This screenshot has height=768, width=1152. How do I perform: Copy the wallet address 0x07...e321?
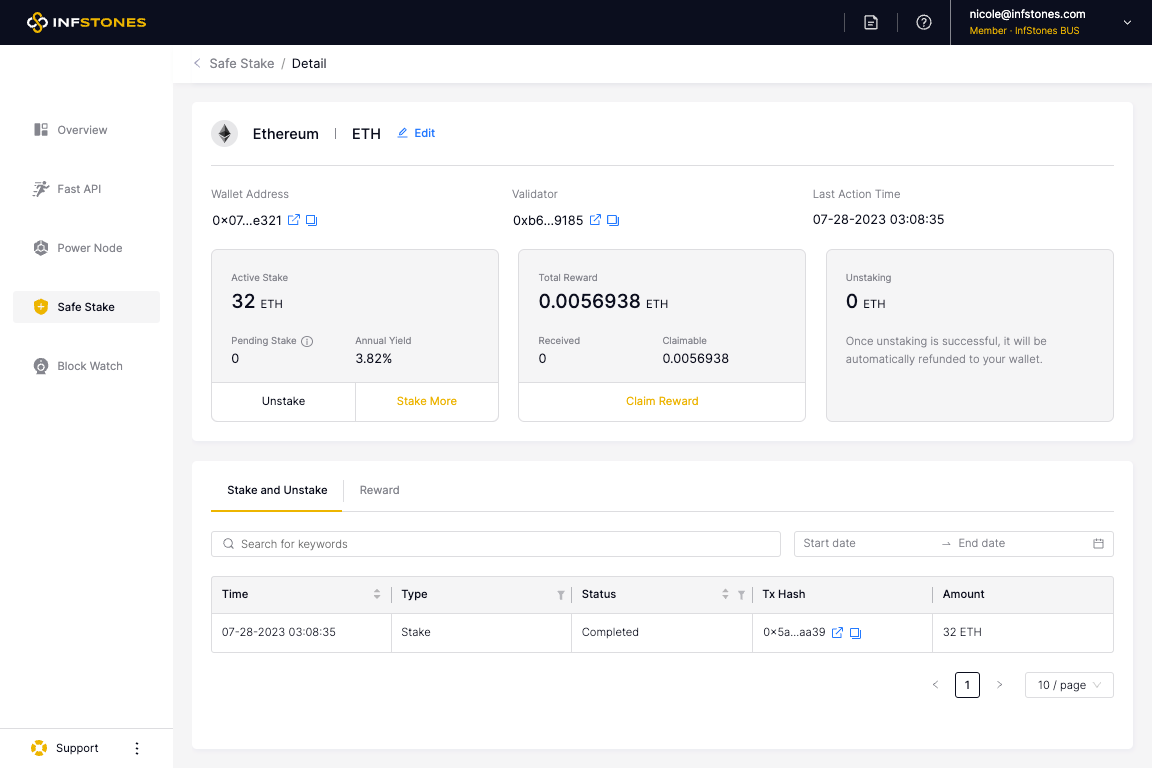click(312, 220)
